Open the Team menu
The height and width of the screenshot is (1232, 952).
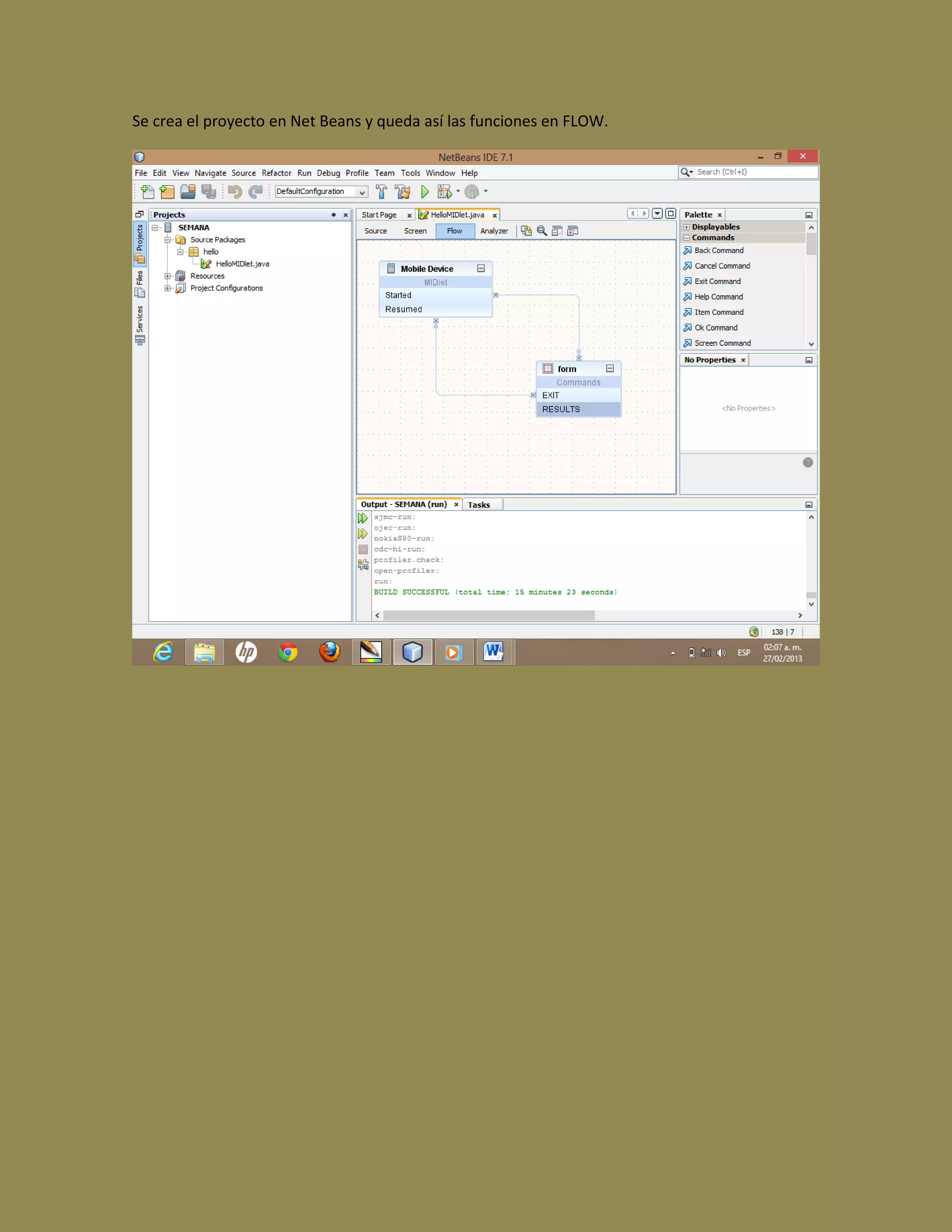click(x=384, y=173)
